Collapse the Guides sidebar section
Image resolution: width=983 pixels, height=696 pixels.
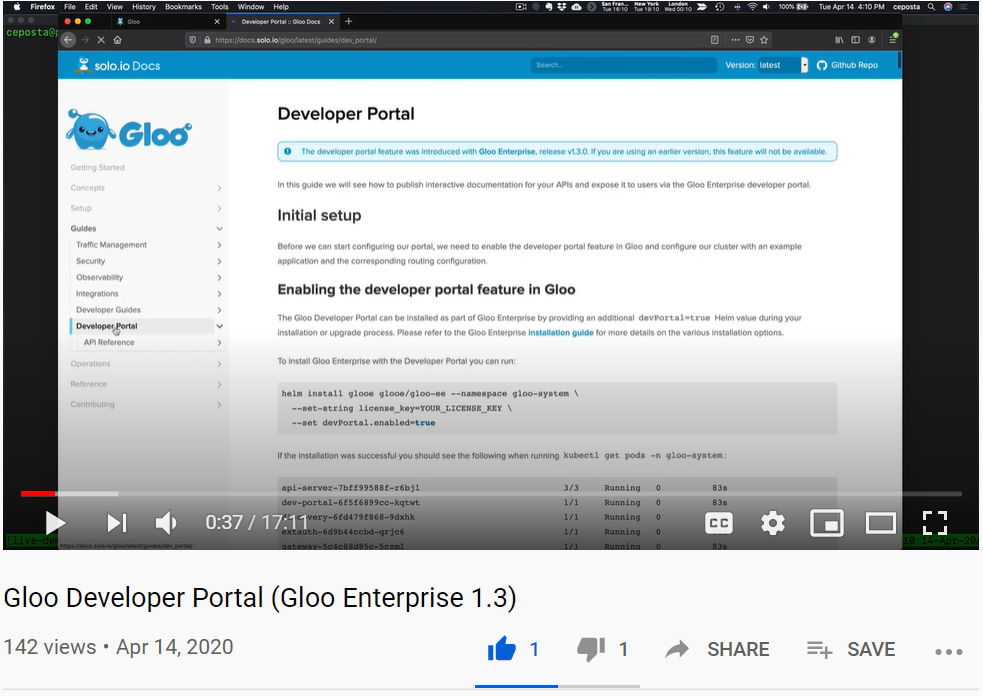point(219,228)
